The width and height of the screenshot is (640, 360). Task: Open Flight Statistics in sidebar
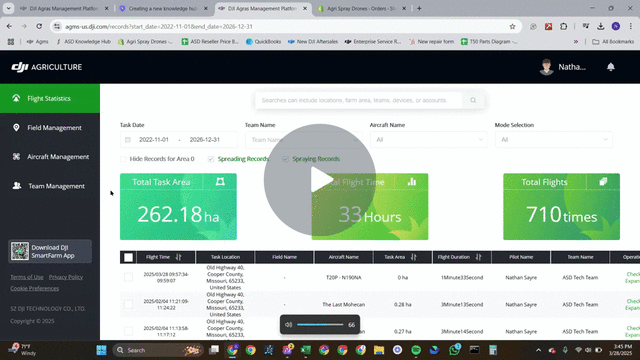tap(50, 98)
